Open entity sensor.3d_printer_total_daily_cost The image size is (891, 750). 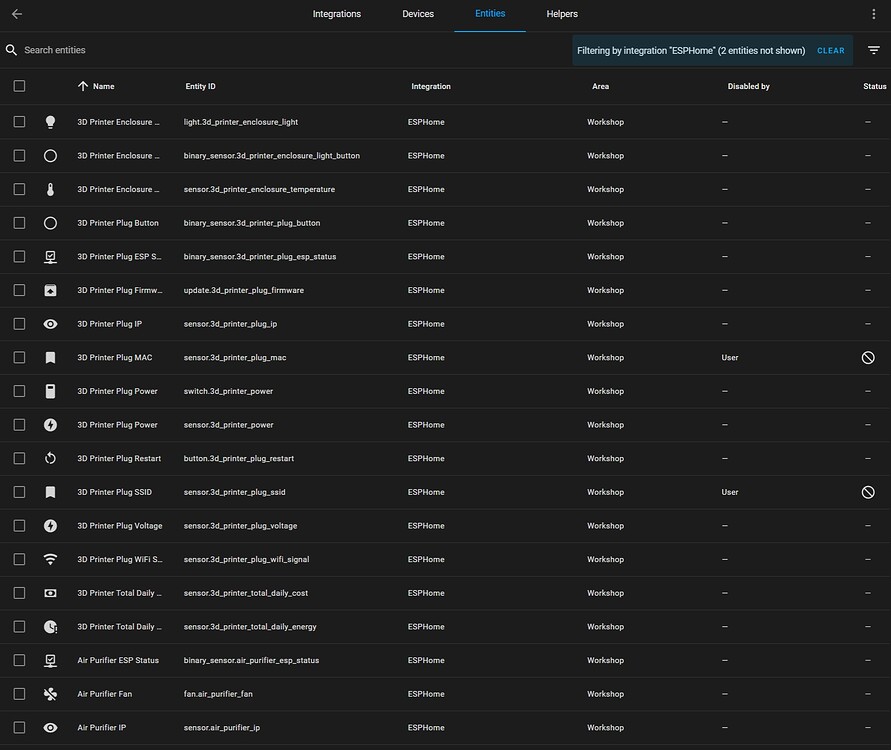pos(245,593)
